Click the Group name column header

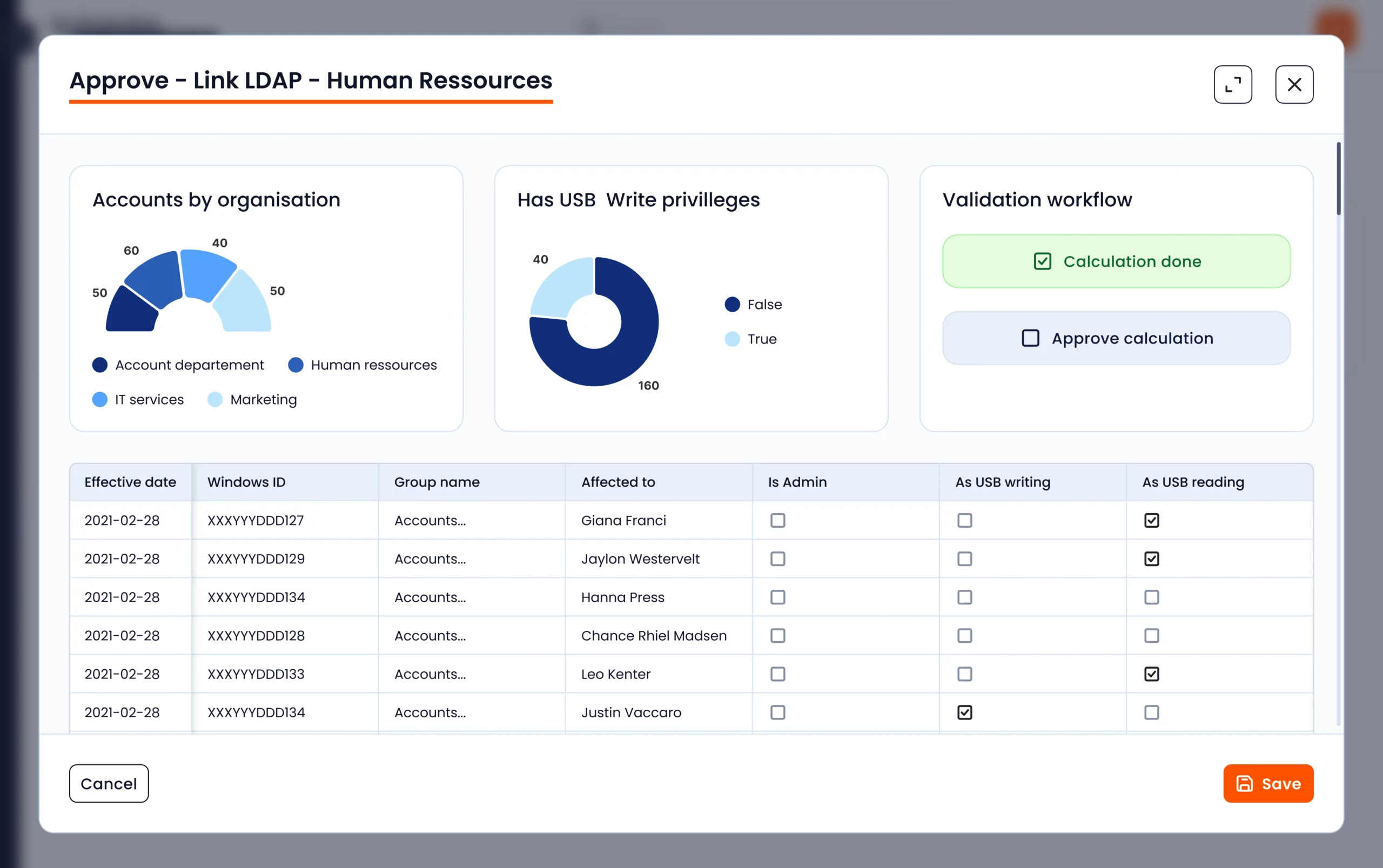click(437, 482)
